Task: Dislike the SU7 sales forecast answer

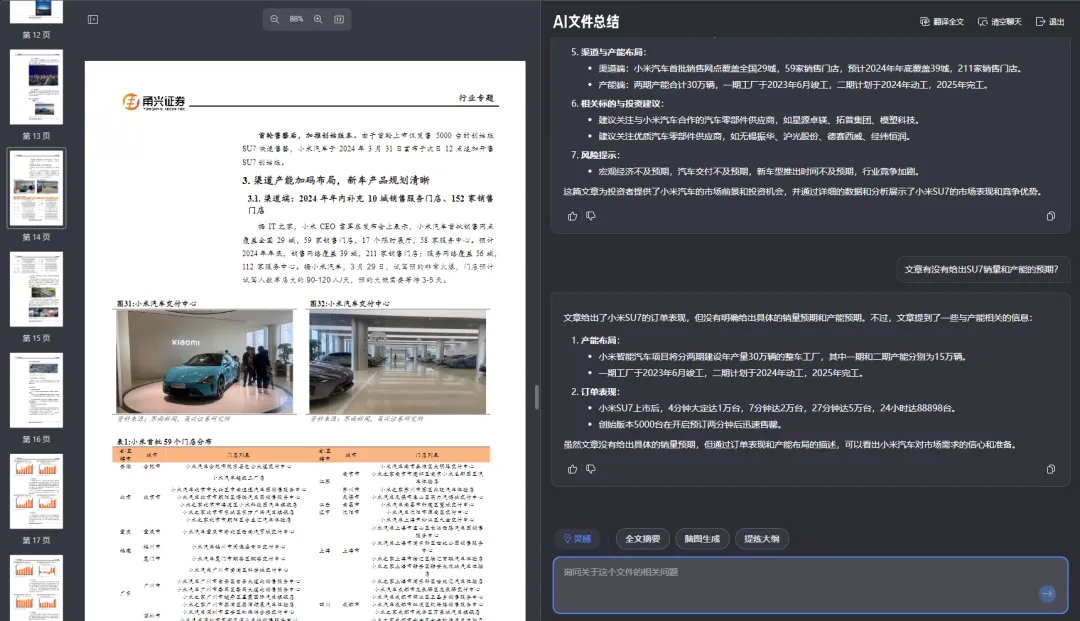Action: pyautogui.click(x=591, y=469)
